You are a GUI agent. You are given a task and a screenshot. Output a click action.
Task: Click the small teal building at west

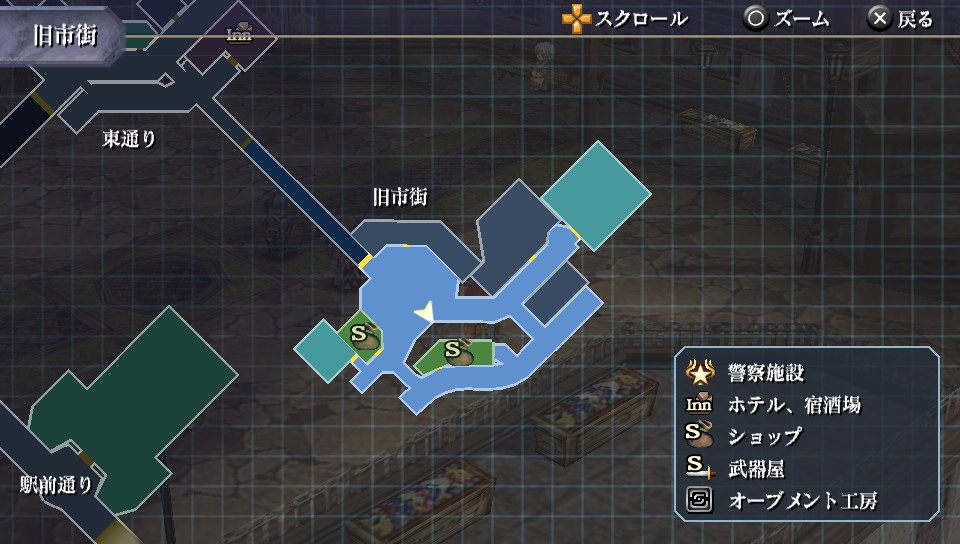[x=323, y=351]
